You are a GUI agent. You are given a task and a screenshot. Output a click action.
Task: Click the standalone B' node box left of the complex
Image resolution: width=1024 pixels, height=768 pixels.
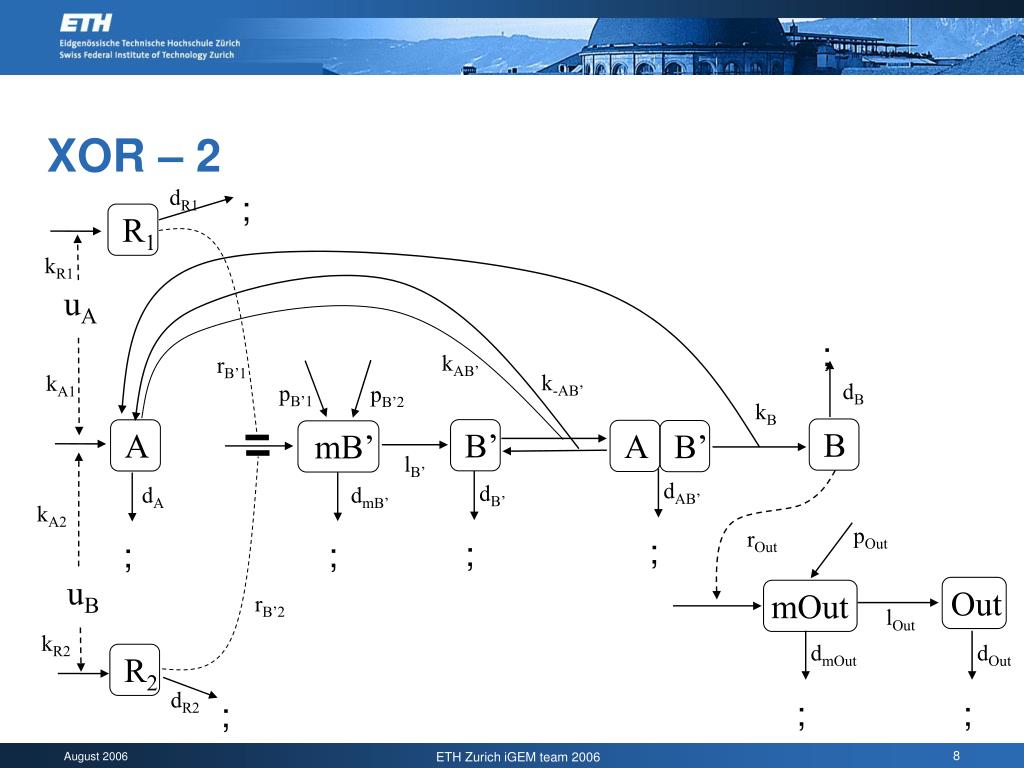click(475, 445)
